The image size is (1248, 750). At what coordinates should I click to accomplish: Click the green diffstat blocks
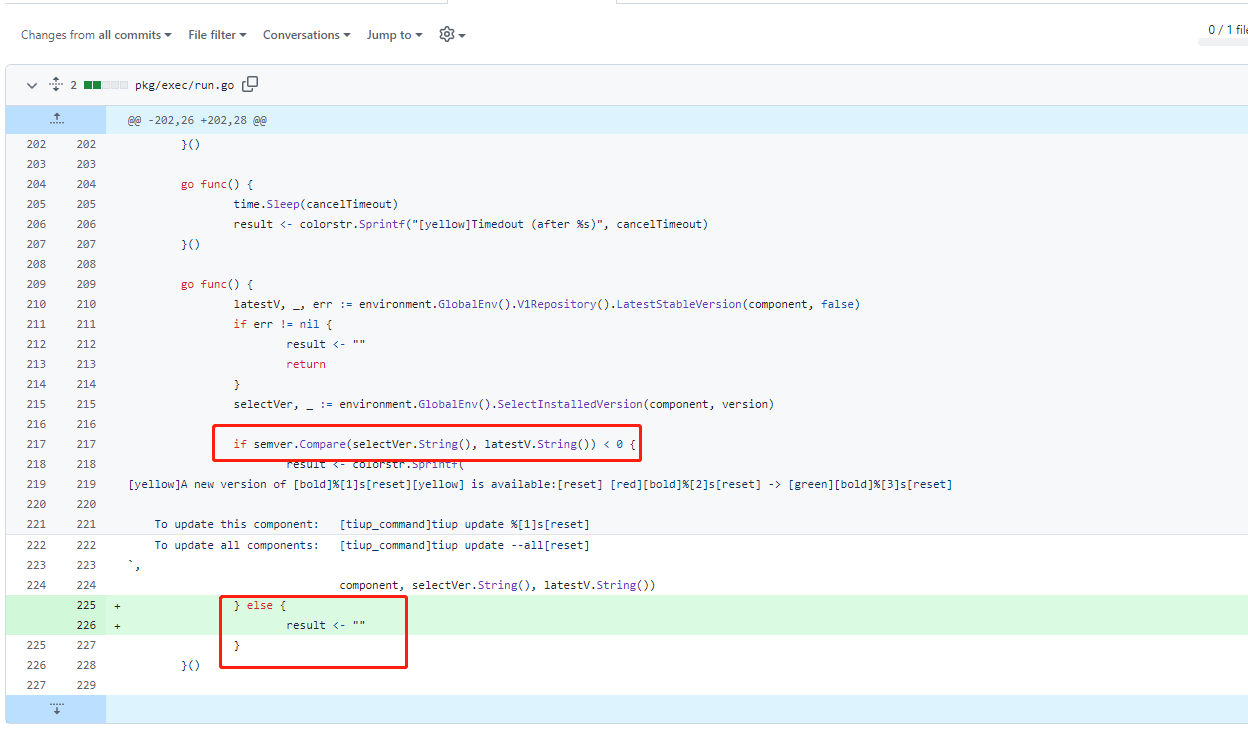[x=106, y=86]
